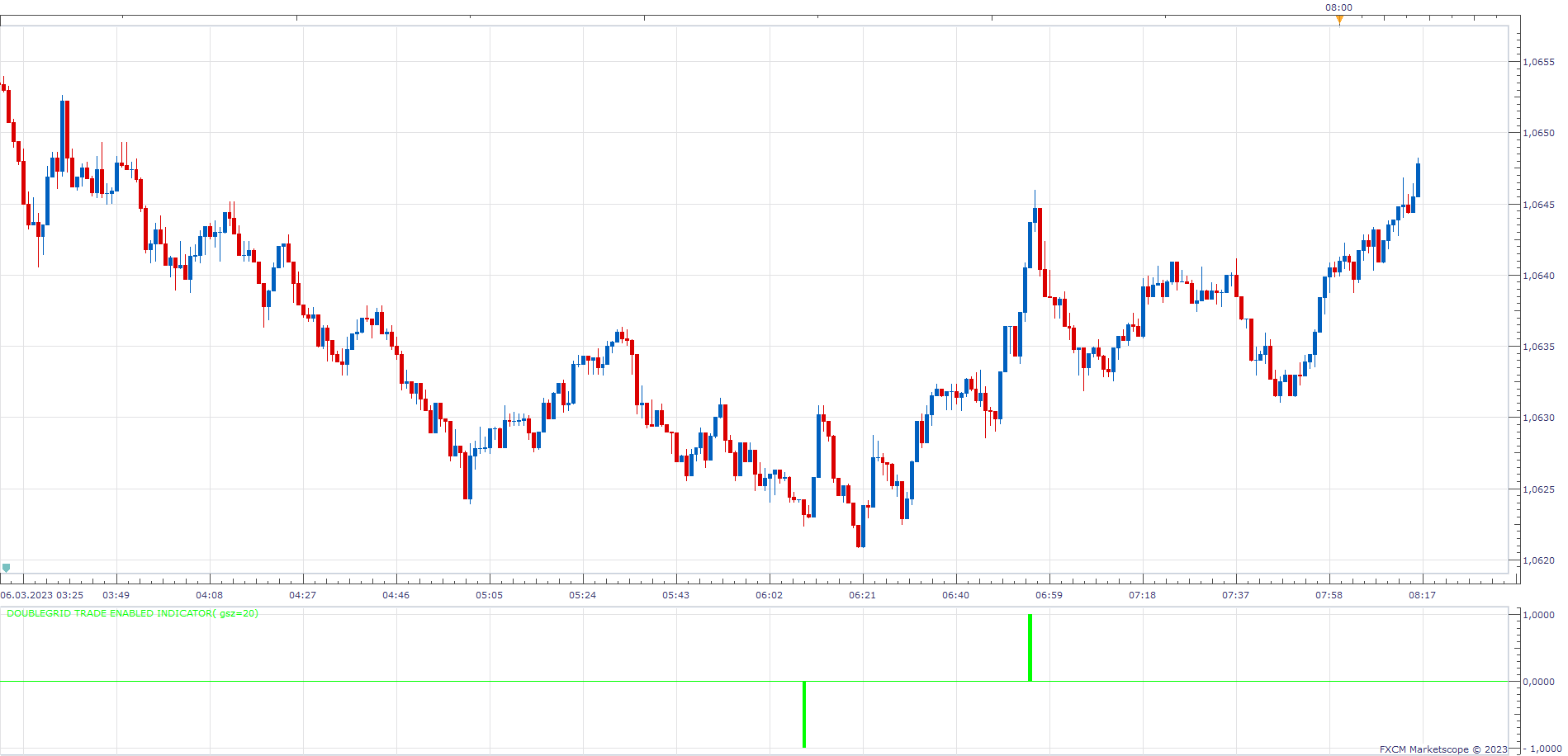The height and width of the screenshot is (756, 1568).
Task: Click the 1,0635 price axis label
Action: pyautogui.click(x=1538, y=347)
